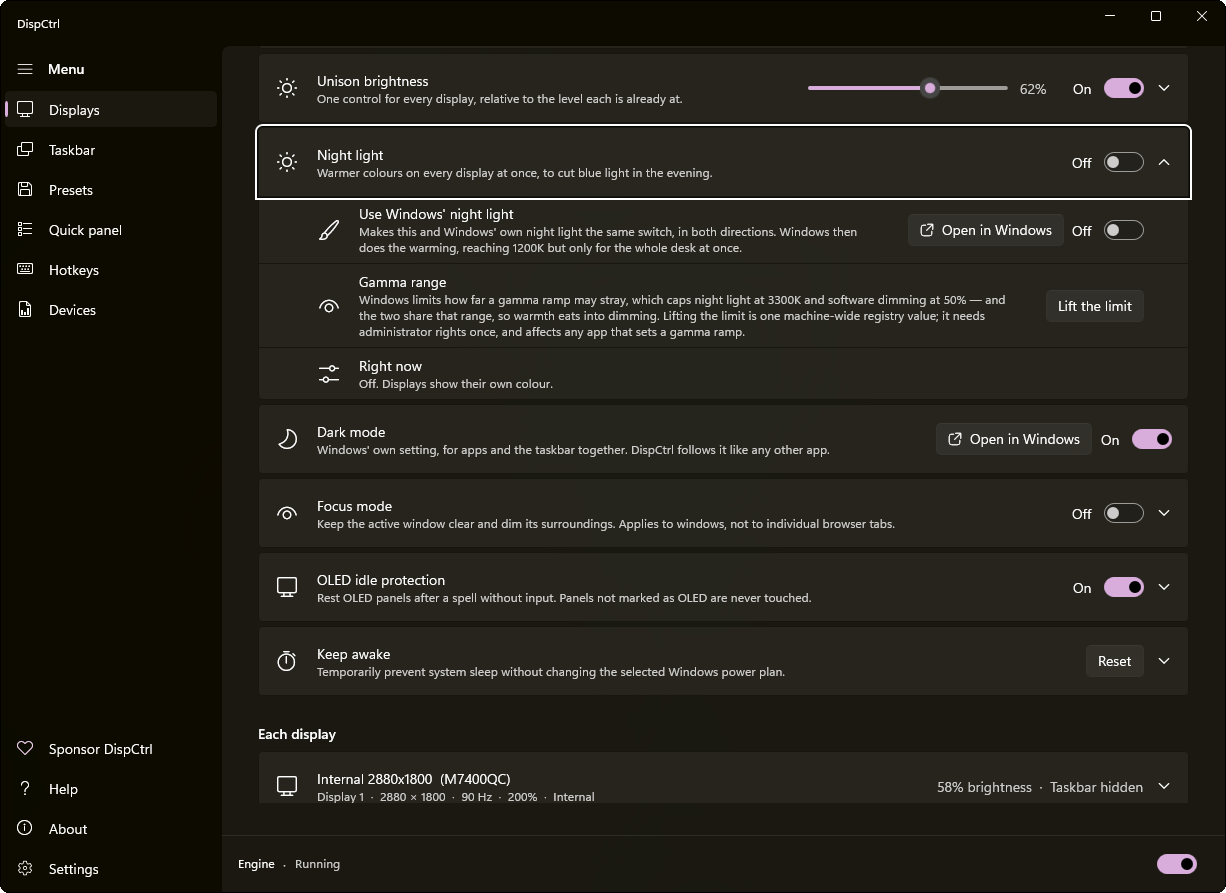The image size is (1226, 893).
Task: Open the Displays page
Action: click(x=111, y=110)
